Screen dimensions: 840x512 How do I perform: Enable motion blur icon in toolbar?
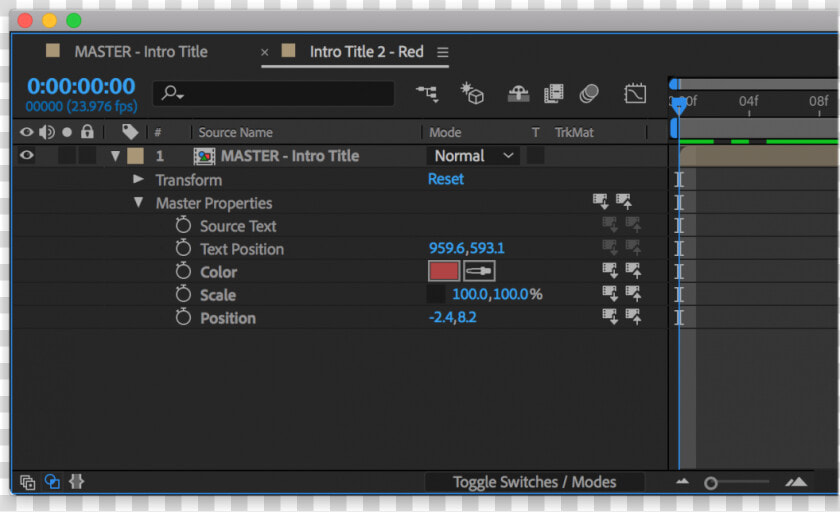click(x=589, y=94)
